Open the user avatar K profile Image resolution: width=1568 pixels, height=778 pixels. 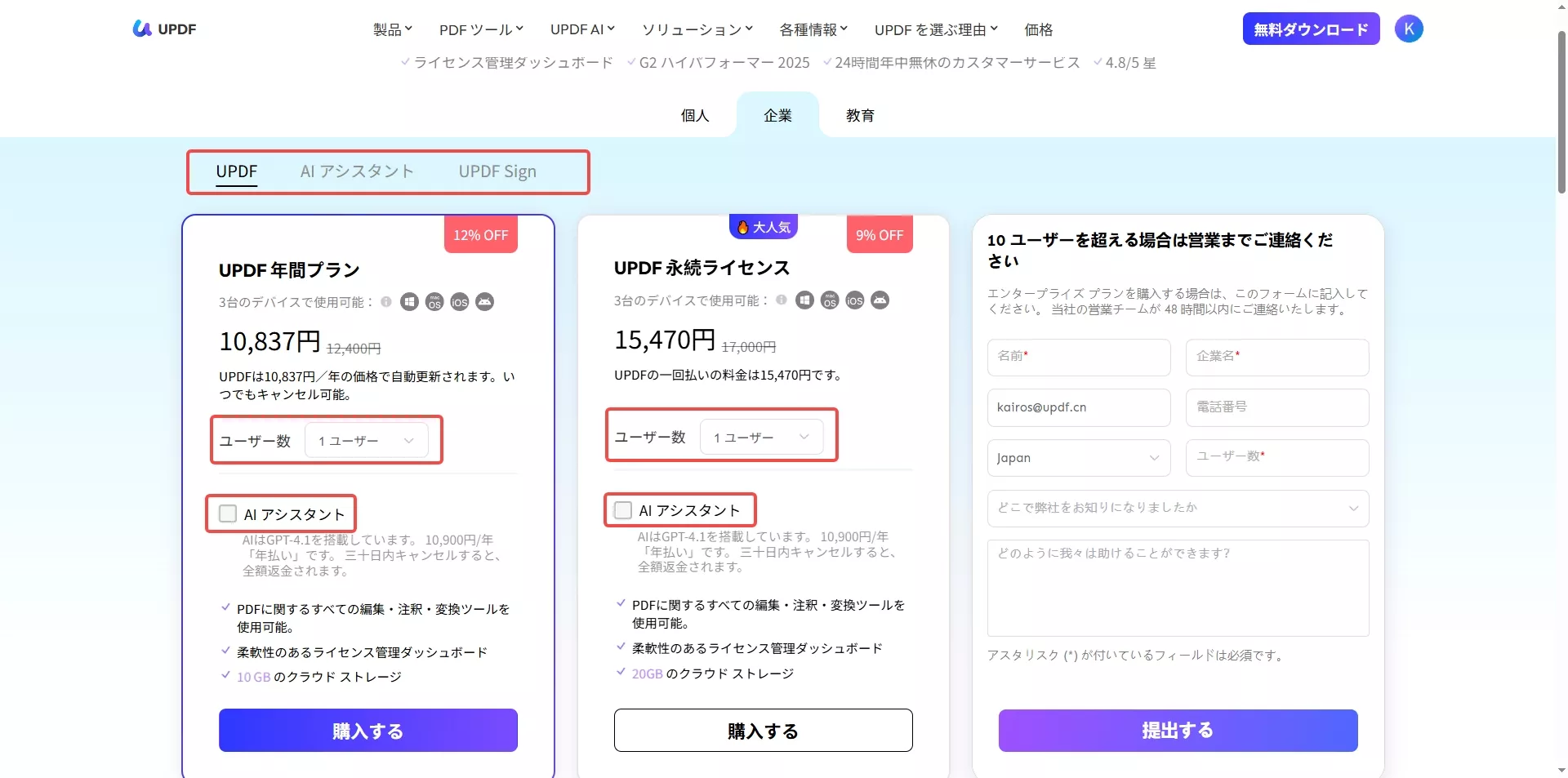[1409, 29]
